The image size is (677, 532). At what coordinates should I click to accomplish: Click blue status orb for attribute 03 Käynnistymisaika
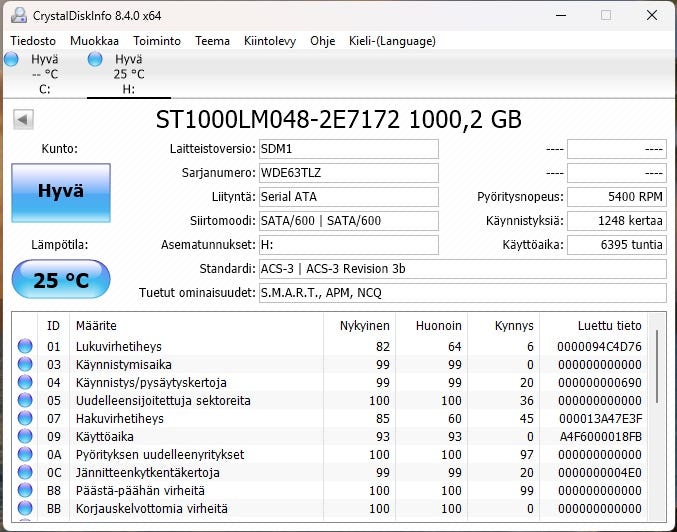(x=25, y=364)
